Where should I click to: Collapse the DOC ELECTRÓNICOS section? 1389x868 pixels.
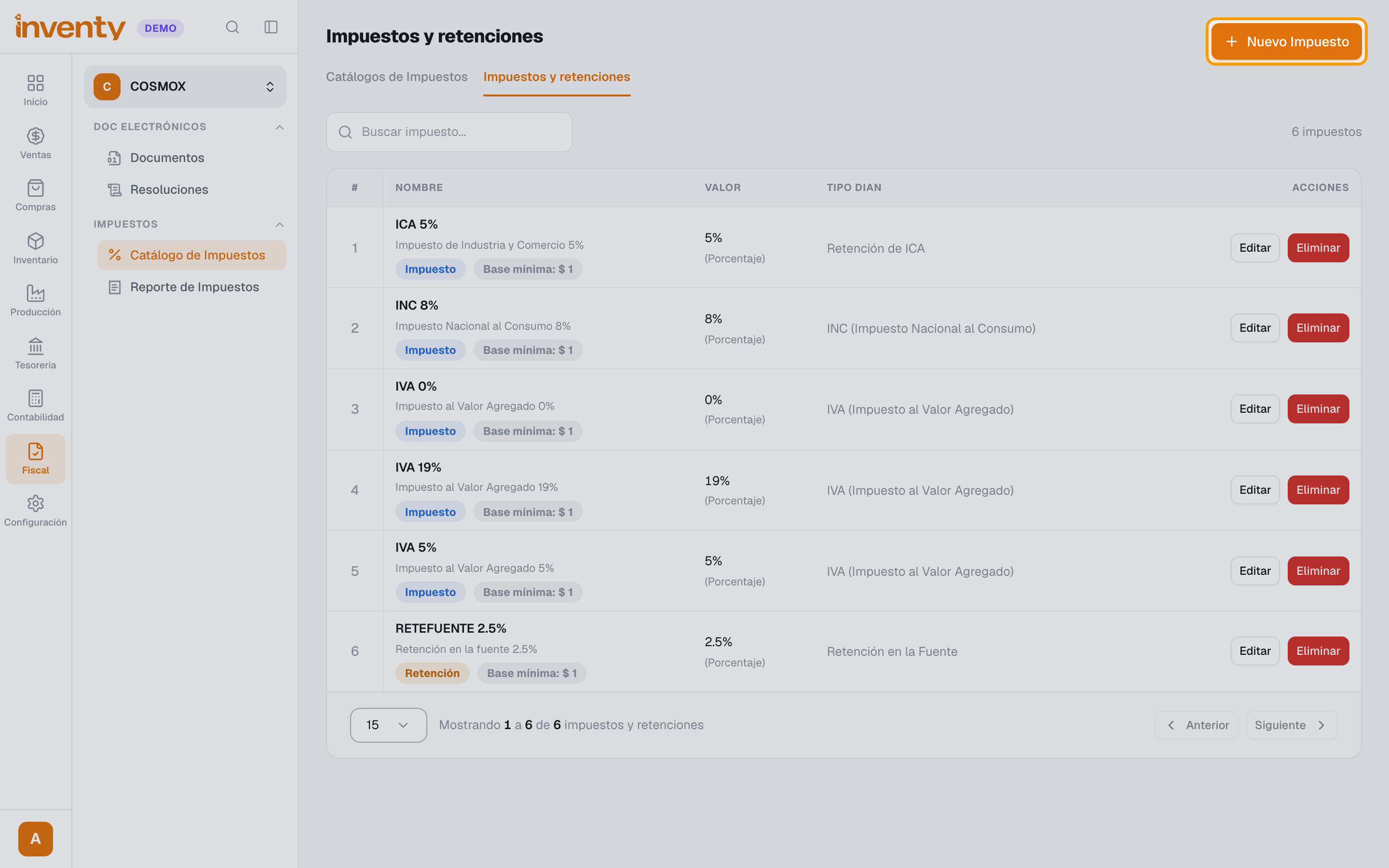point(280,127)
